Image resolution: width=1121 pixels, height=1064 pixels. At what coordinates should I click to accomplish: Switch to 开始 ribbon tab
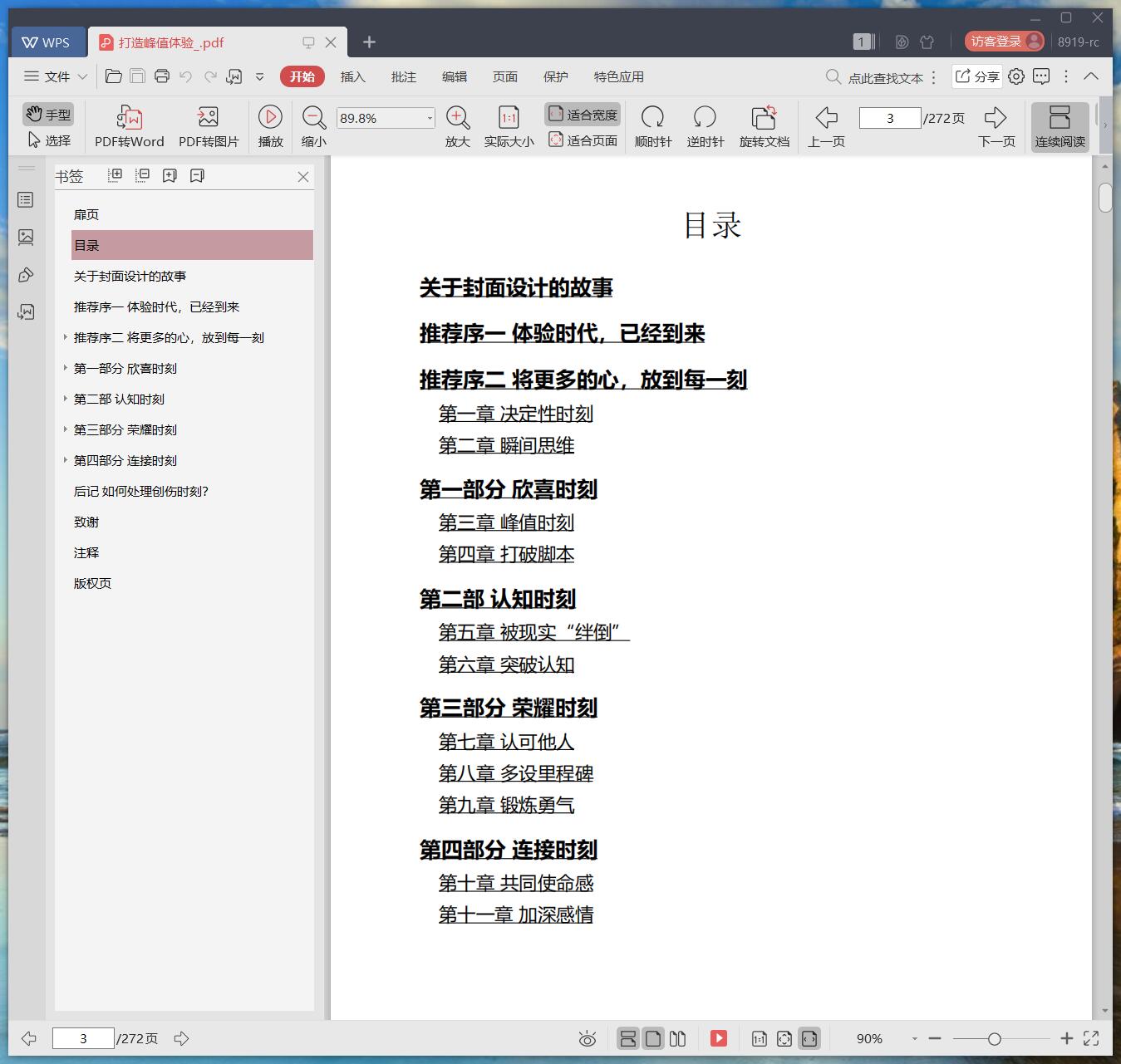tap(302, 76)
